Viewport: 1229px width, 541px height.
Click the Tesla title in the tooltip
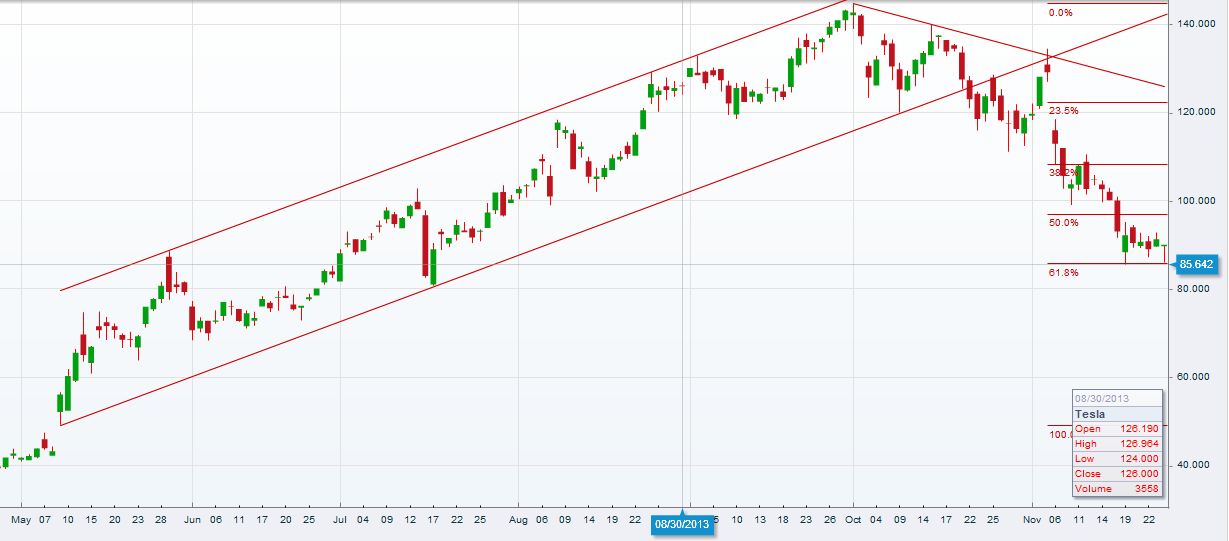tap(1089, 413)
